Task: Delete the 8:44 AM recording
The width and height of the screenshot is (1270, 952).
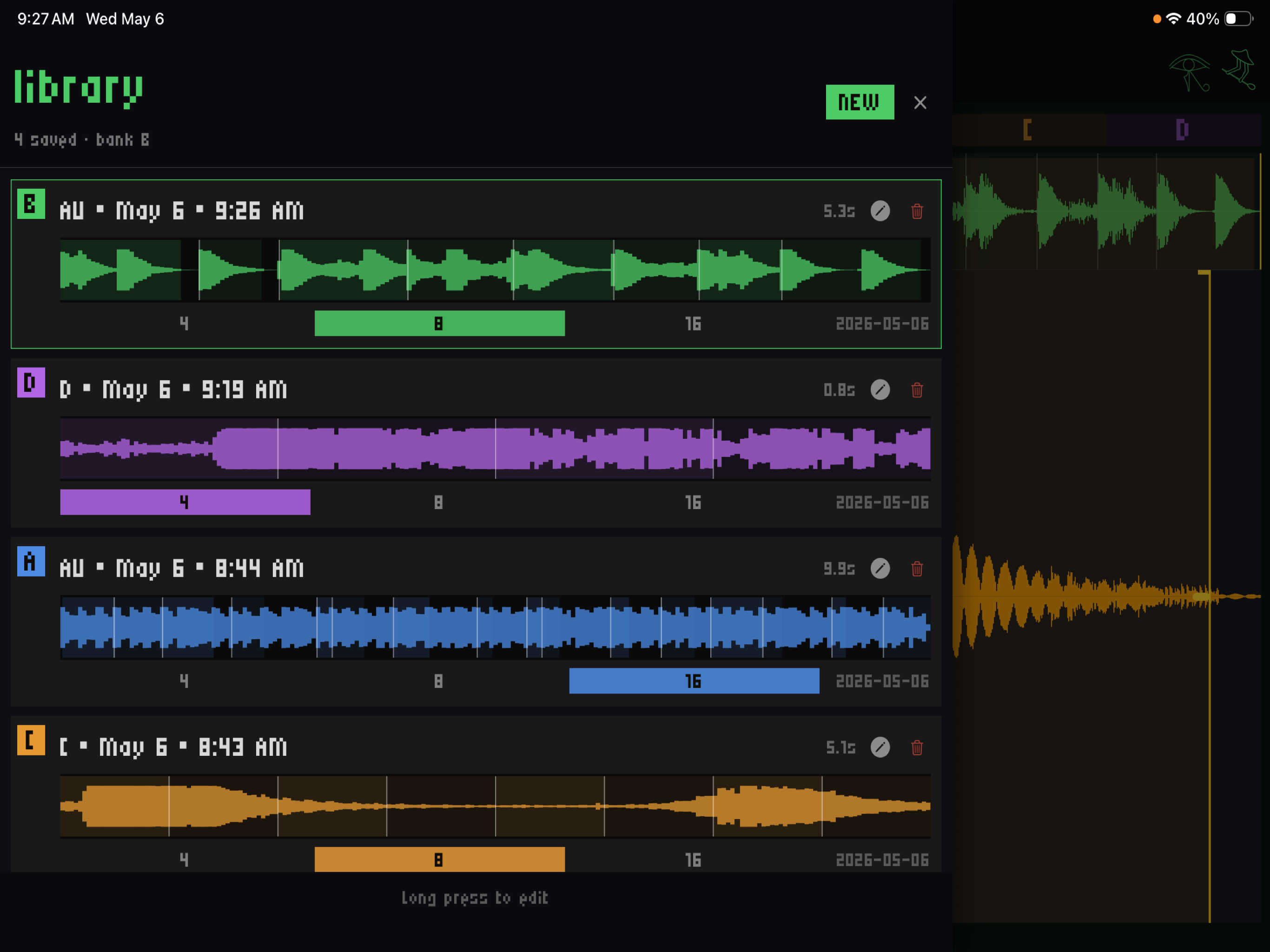Action: (917, 569)
